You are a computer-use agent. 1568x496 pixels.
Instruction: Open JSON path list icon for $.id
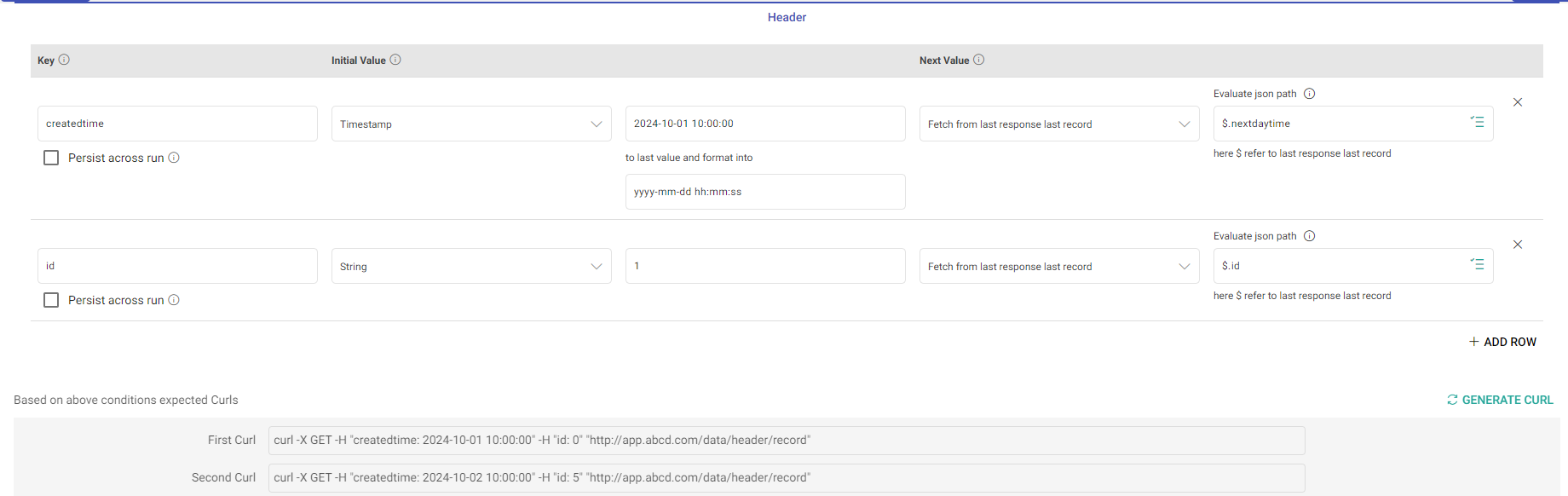pyautogui.click(x=1477, y=265)
